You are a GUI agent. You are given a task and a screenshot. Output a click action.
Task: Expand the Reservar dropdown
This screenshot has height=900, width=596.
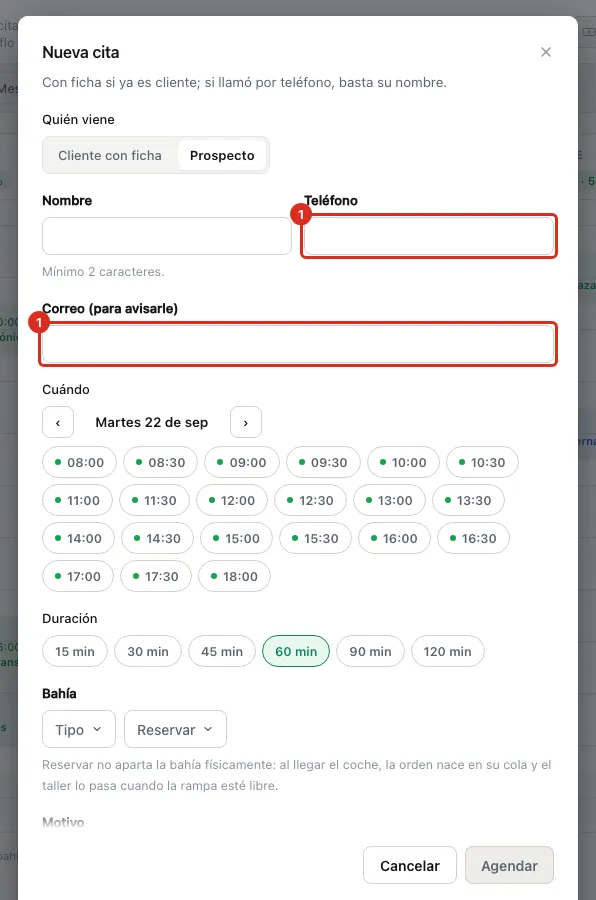click(175, 729)
